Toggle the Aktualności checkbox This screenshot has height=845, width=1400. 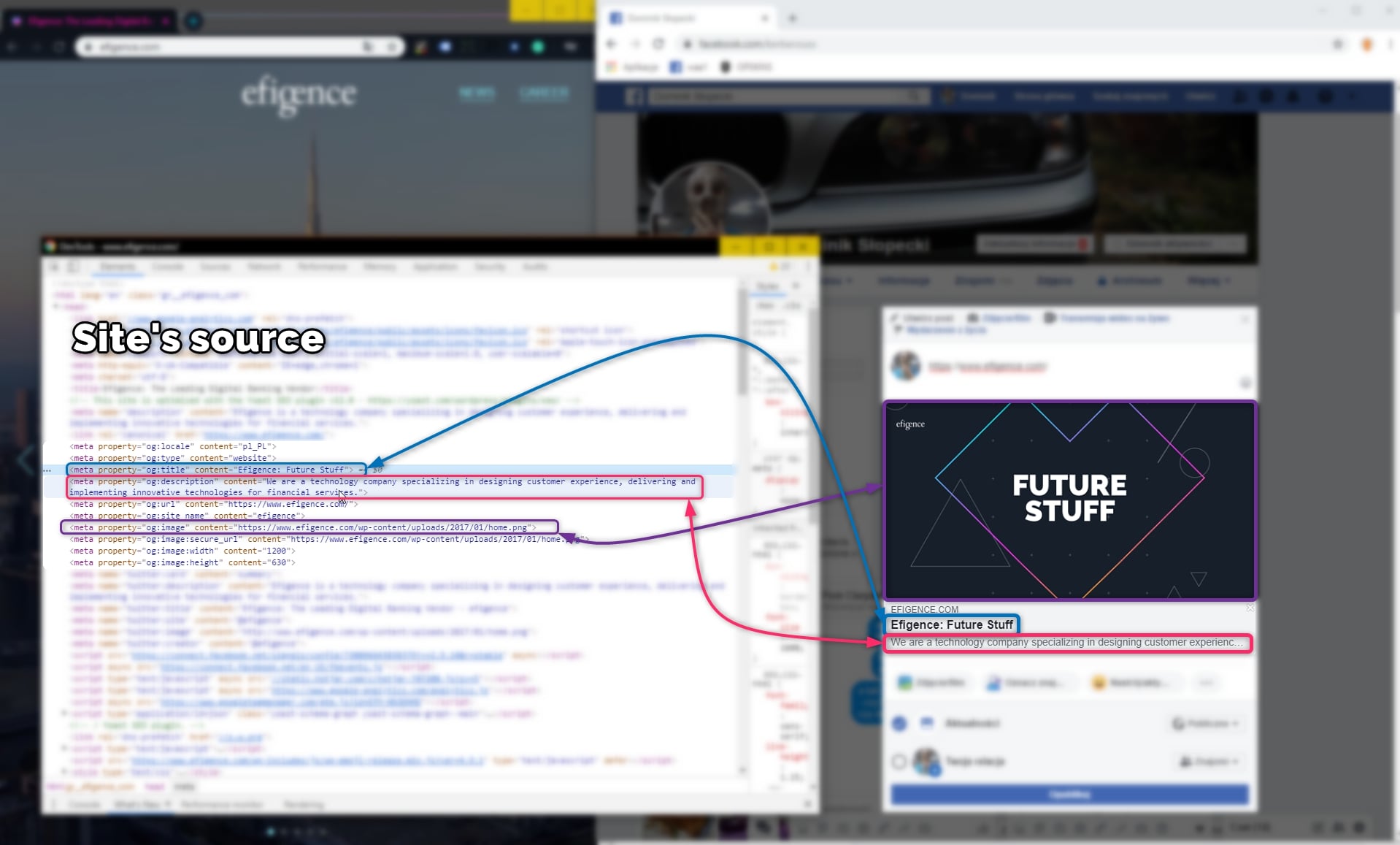point(899,723)
